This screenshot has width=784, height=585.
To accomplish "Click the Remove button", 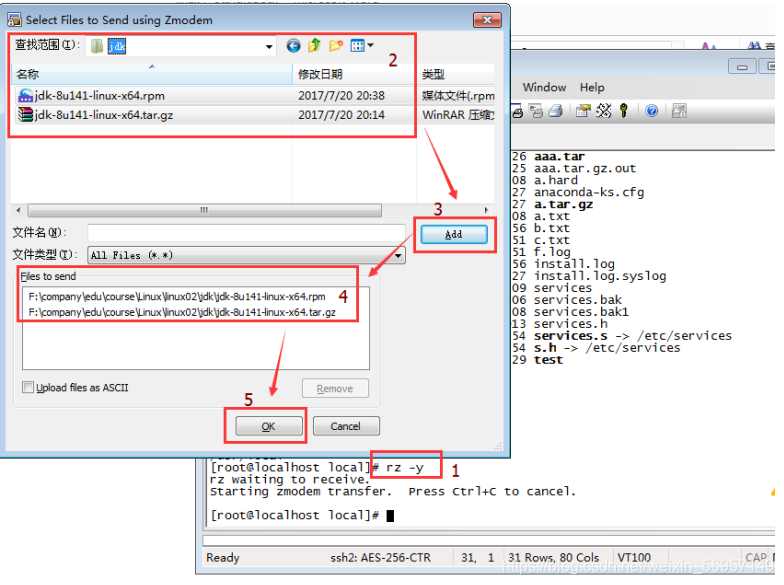I will pyautogui.click(x=335, y=388).
